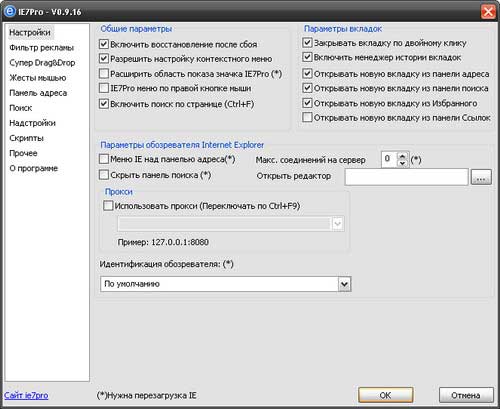Click the Отмена button
The width and height of the screenshot is (500, 409).
click(x=466, y=395)
